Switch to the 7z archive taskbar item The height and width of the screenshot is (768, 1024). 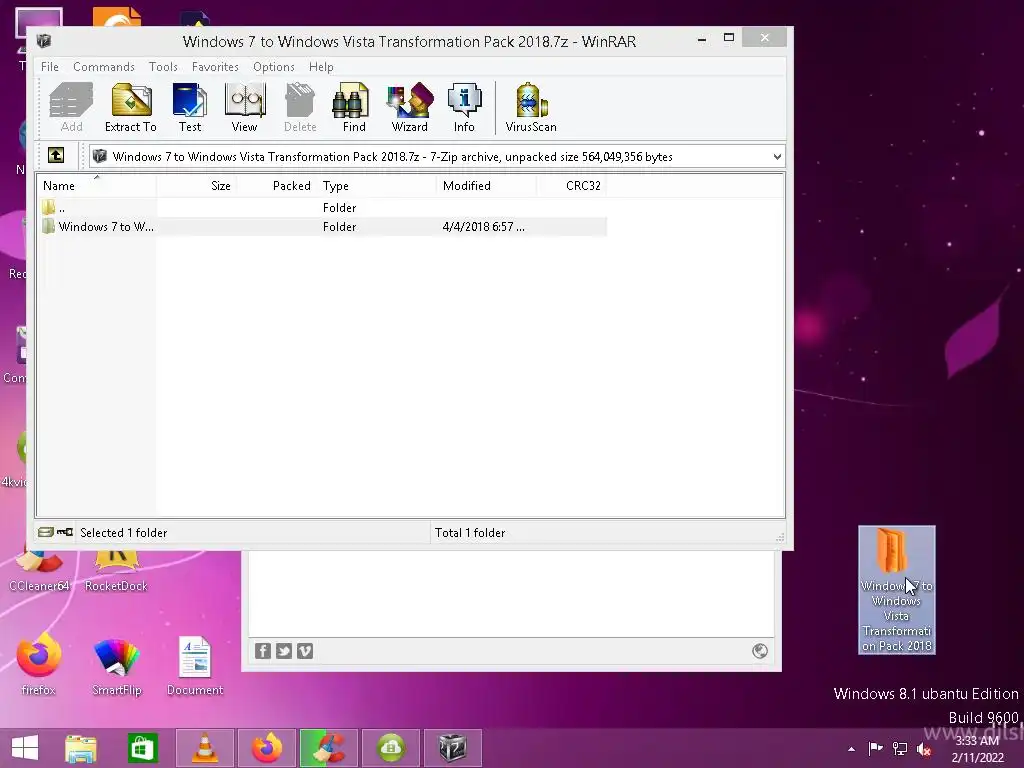point(453,748)
